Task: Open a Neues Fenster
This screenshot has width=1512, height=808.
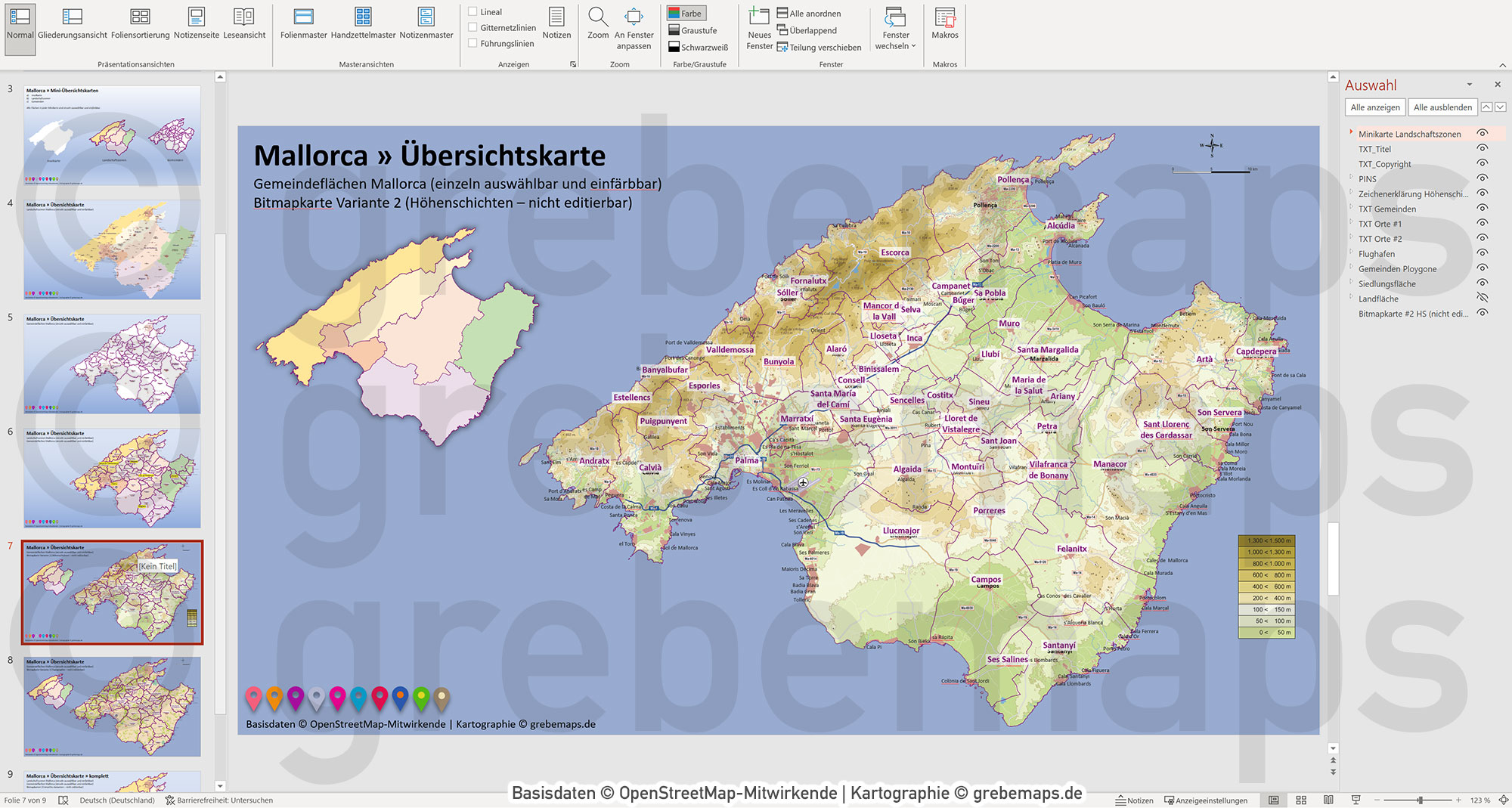Action: [759, 29]
